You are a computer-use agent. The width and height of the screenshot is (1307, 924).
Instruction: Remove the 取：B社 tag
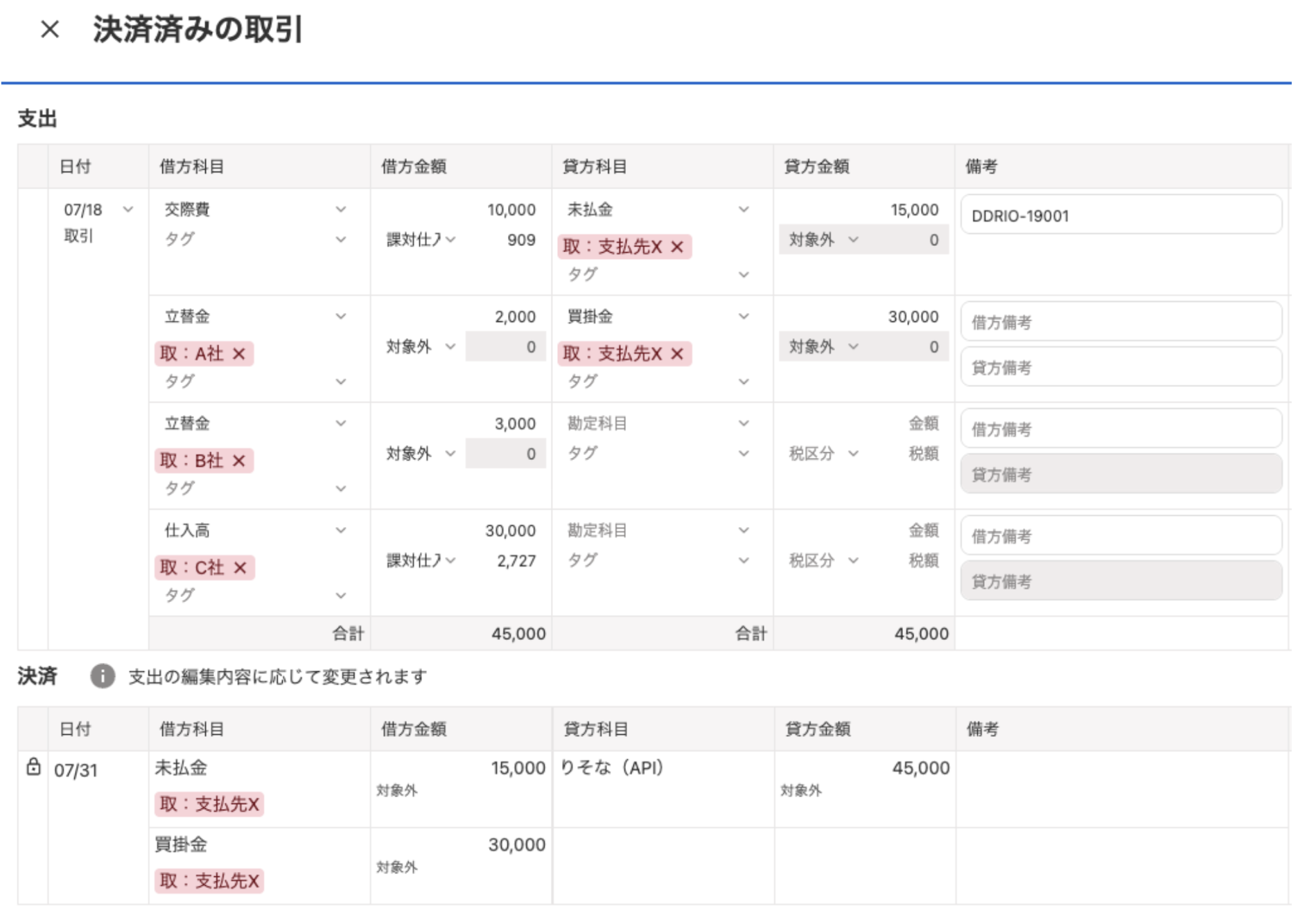coord(239,461)
